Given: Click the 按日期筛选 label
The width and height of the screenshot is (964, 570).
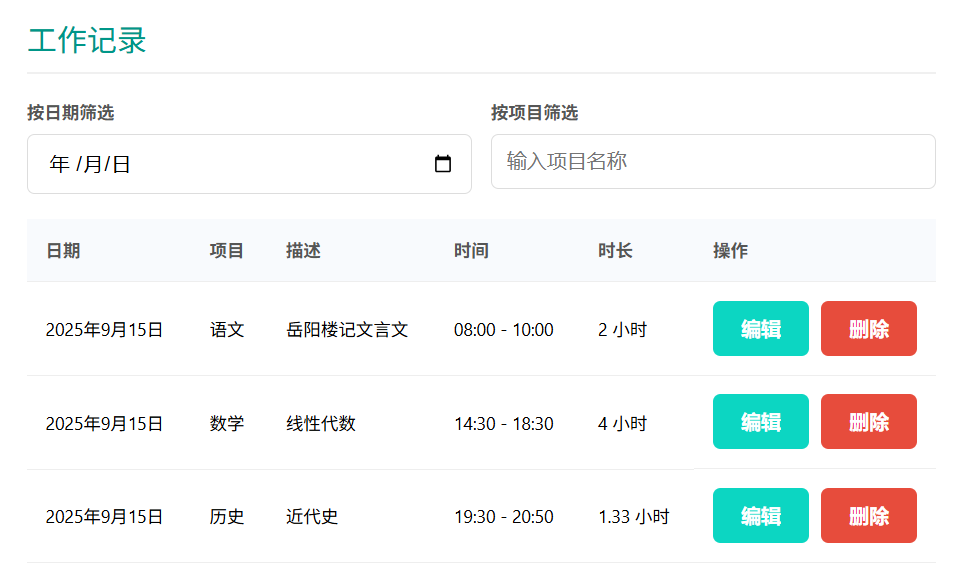Looking at the screenshot, I should [70, 113].
